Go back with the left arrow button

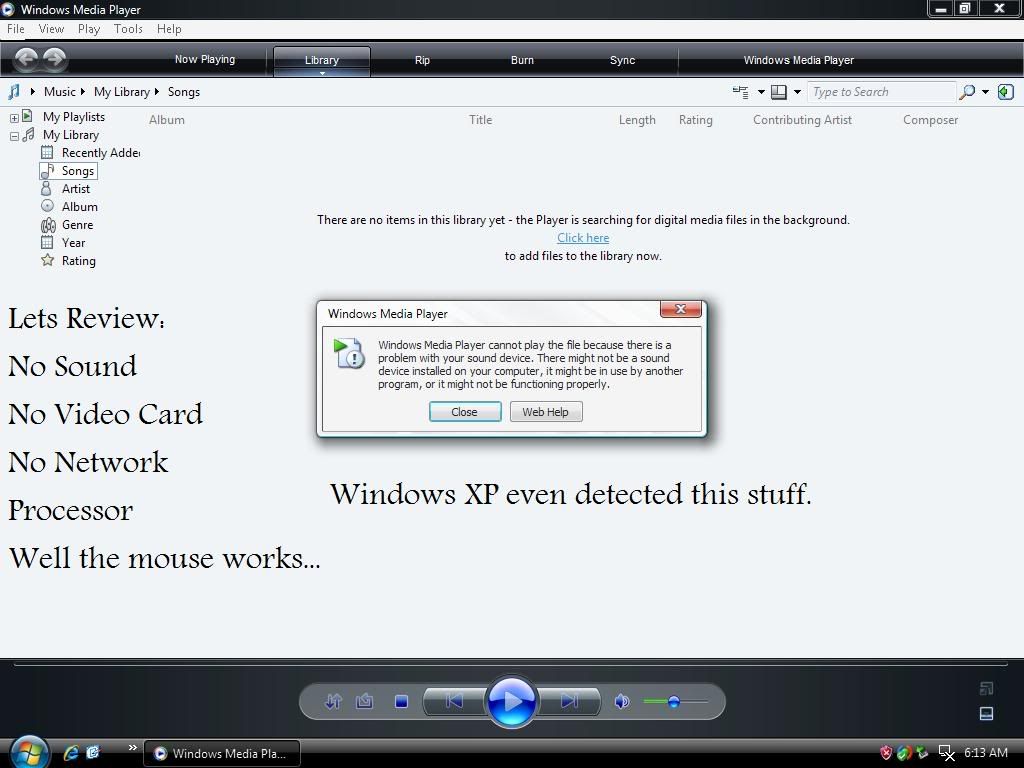coord(26,59)
